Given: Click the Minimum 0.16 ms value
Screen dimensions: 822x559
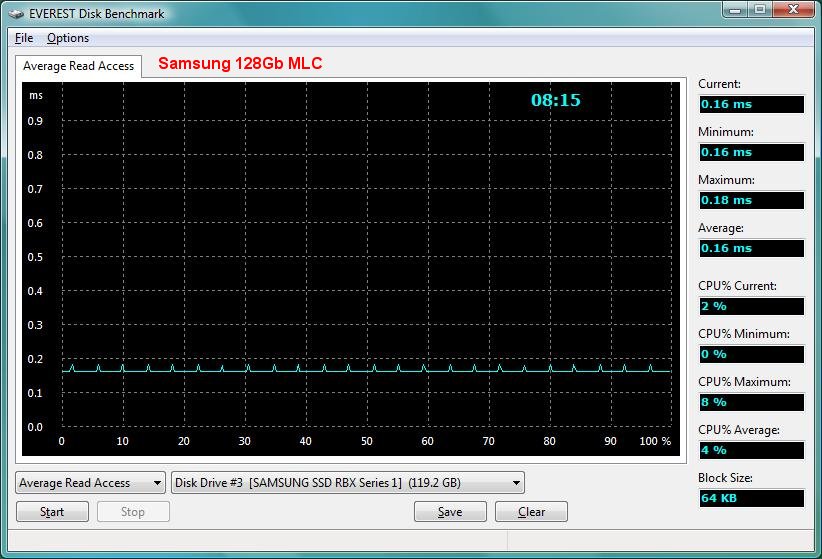Looking at the screenshot, I should tap(751, 152).
